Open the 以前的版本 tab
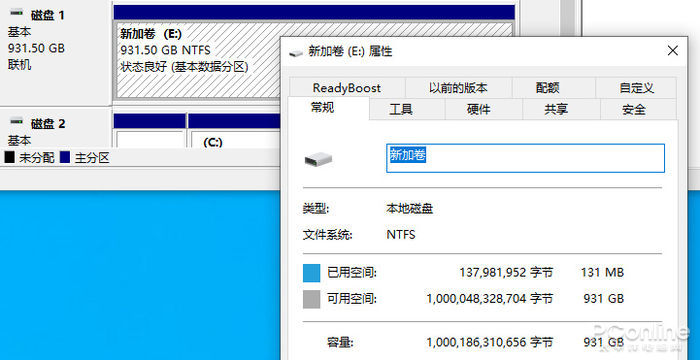 point(458,88)
